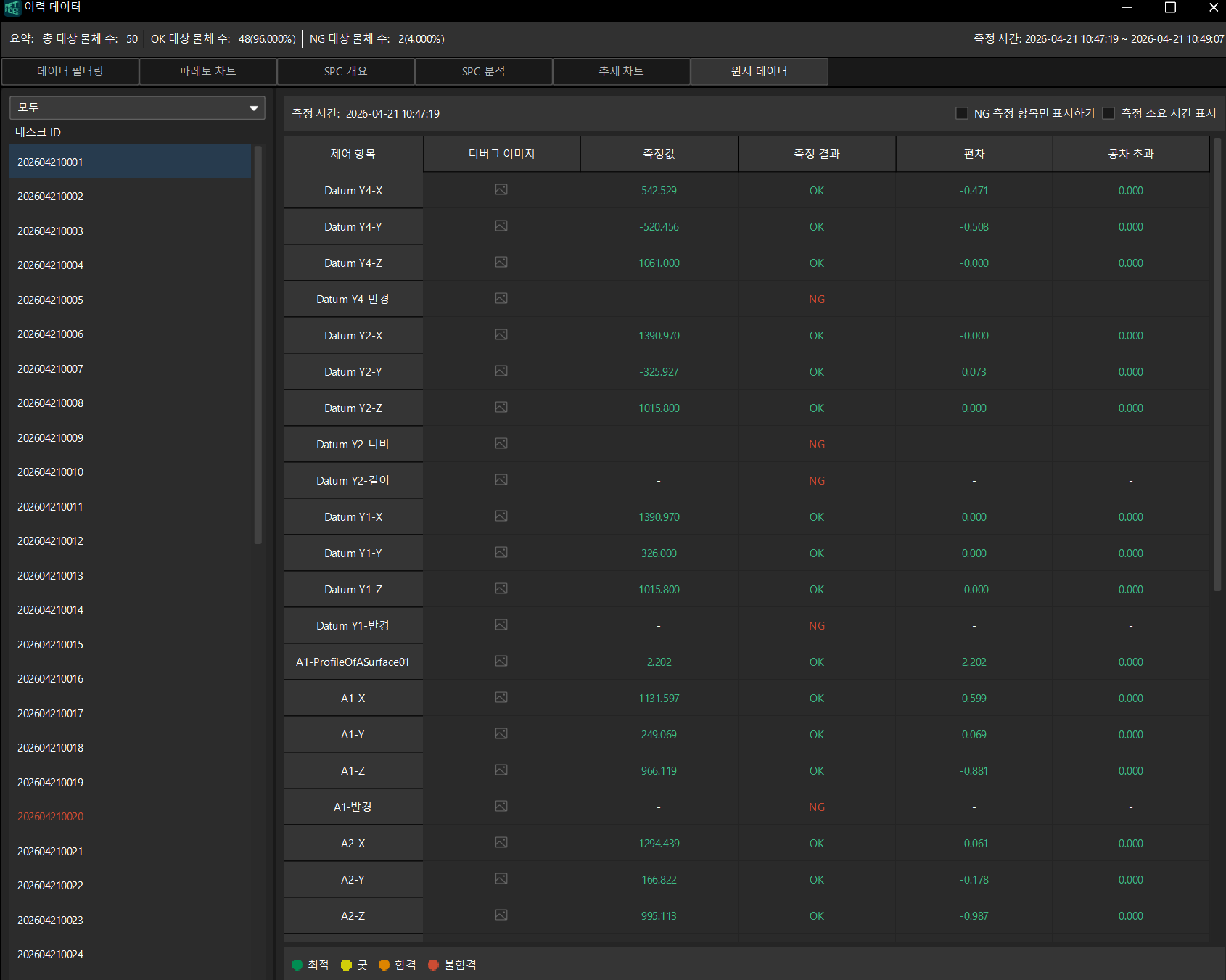Open debug image for Datum Y4-반경 row
1226x980 pixels.
[501, 298]
